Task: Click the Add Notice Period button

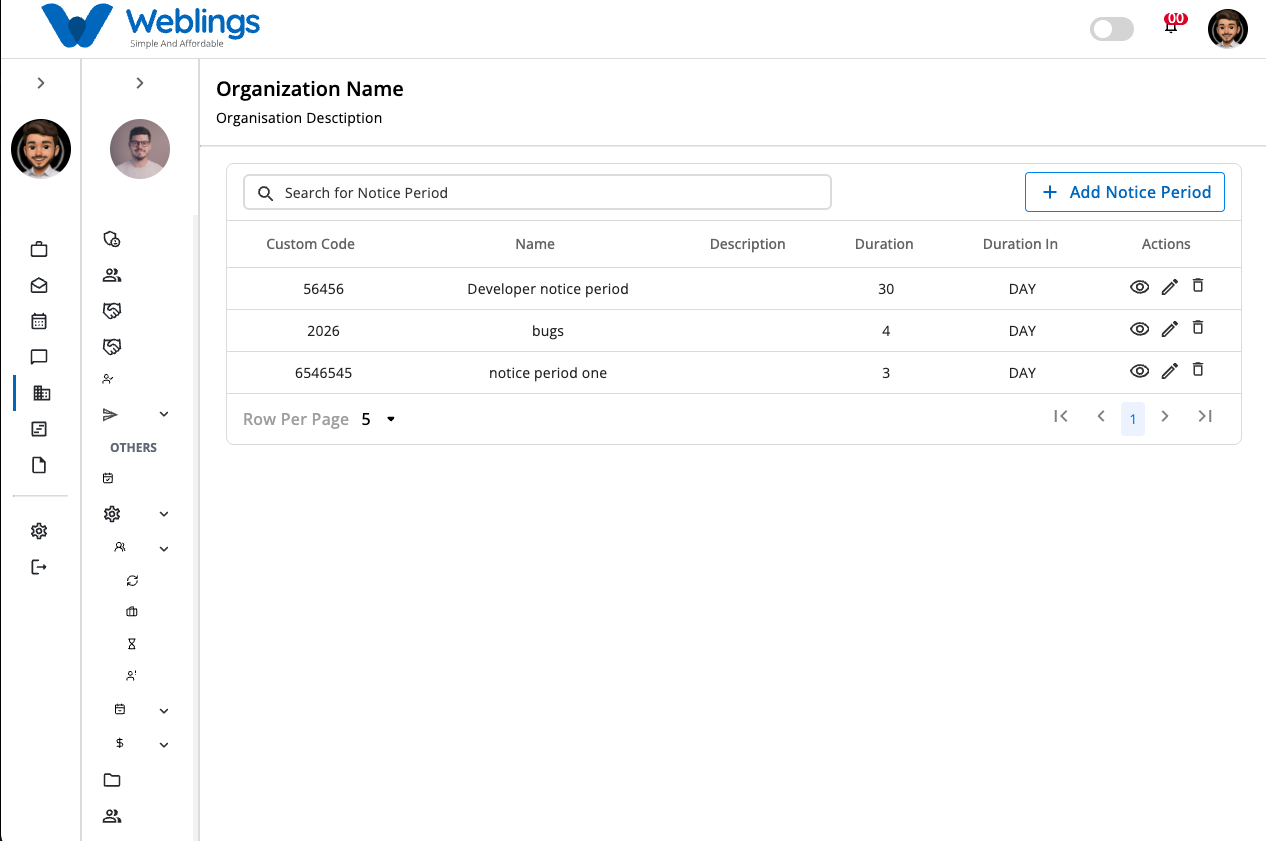Action: [x=1125, y=192]
